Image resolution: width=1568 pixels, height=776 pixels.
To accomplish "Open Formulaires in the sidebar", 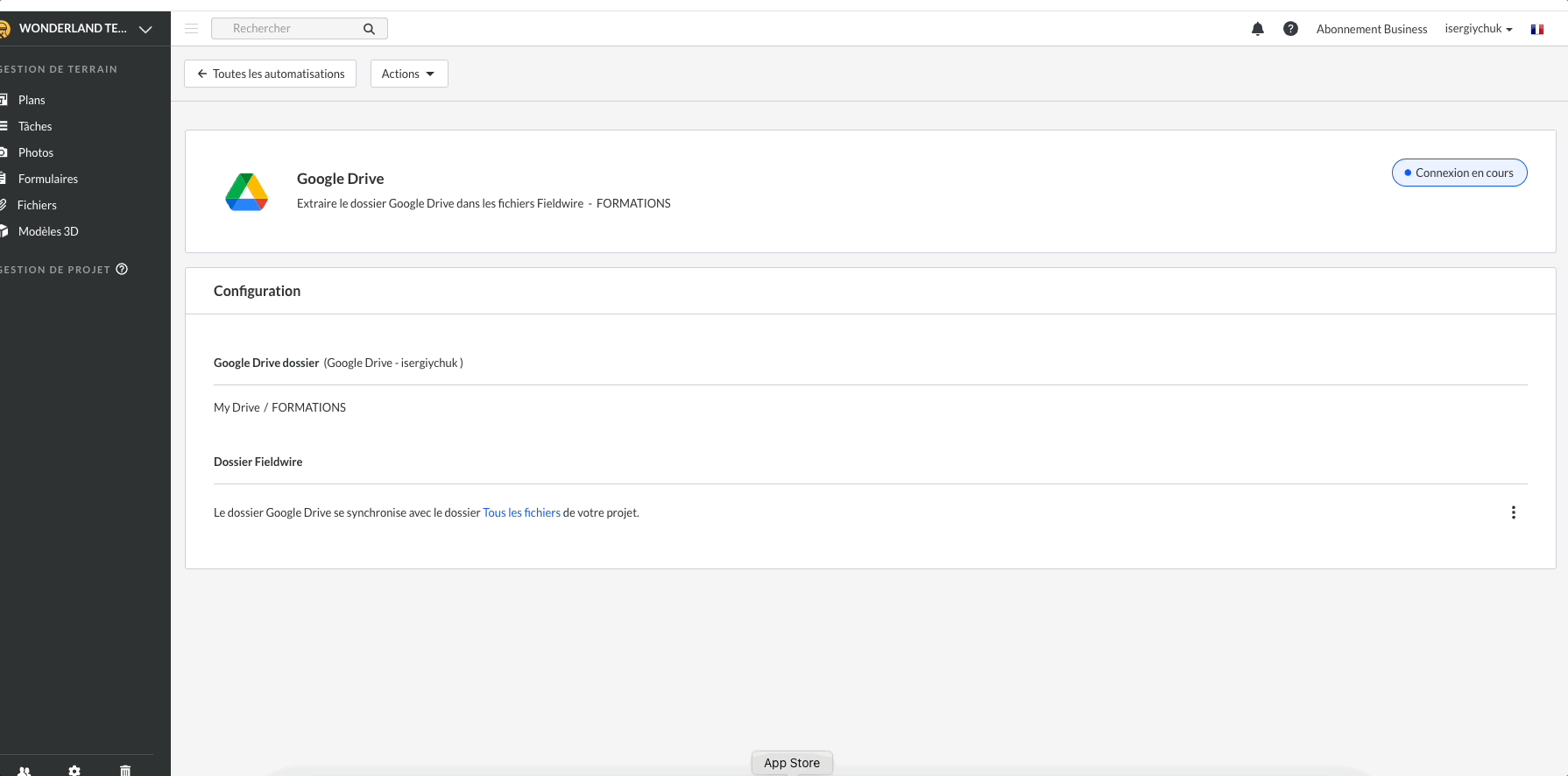I will (x=48, y=179).
